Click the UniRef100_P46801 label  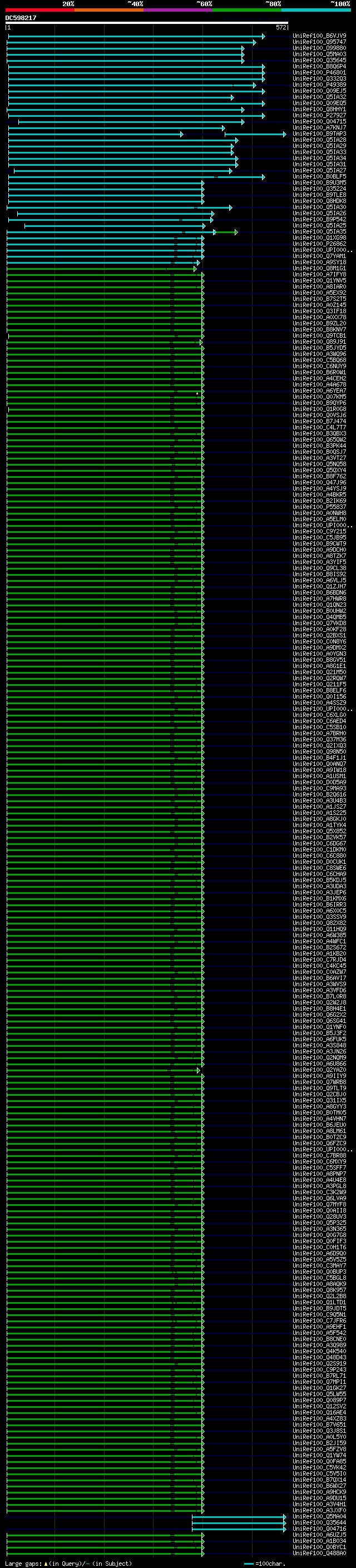point(319,72)
